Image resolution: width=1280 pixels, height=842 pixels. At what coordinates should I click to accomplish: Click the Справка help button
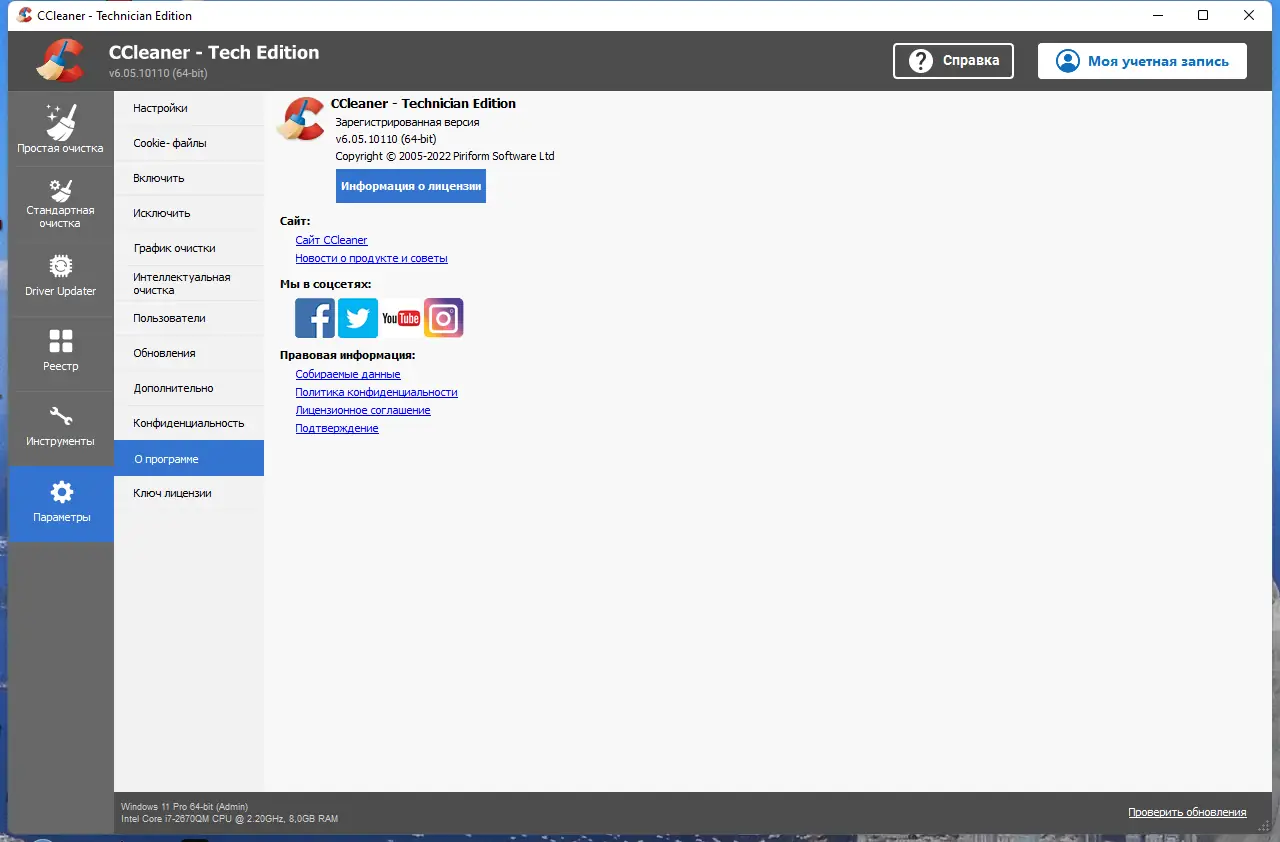pos(953,60)
